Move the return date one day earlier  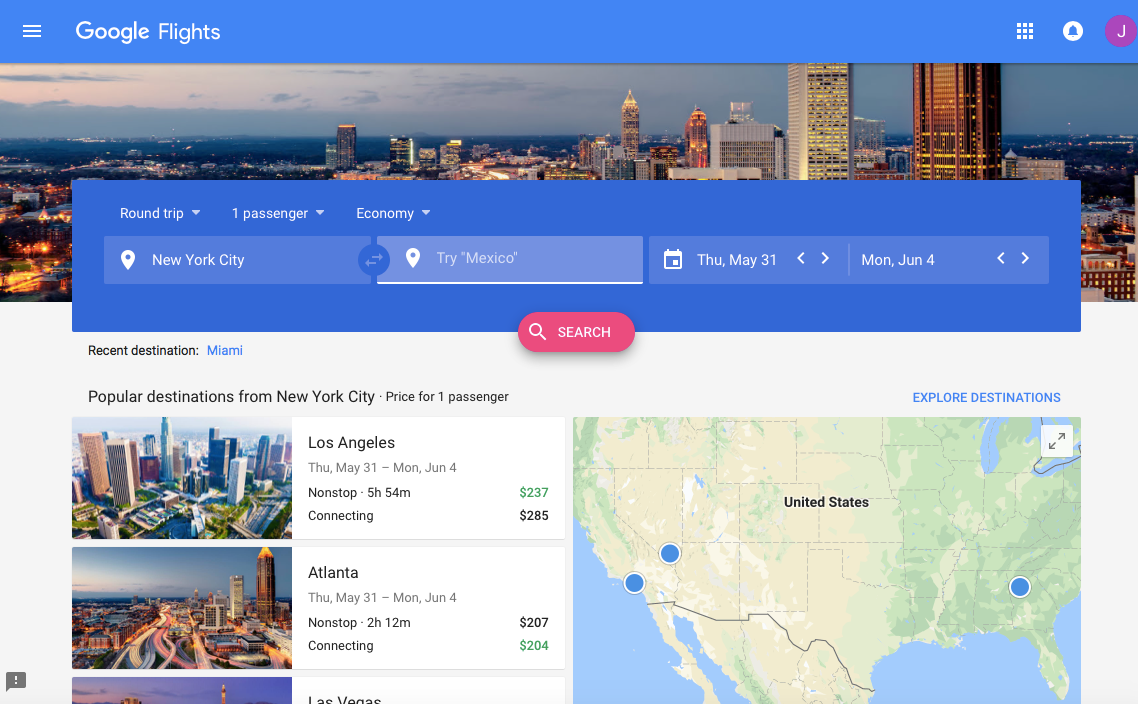click(1001, 258)
